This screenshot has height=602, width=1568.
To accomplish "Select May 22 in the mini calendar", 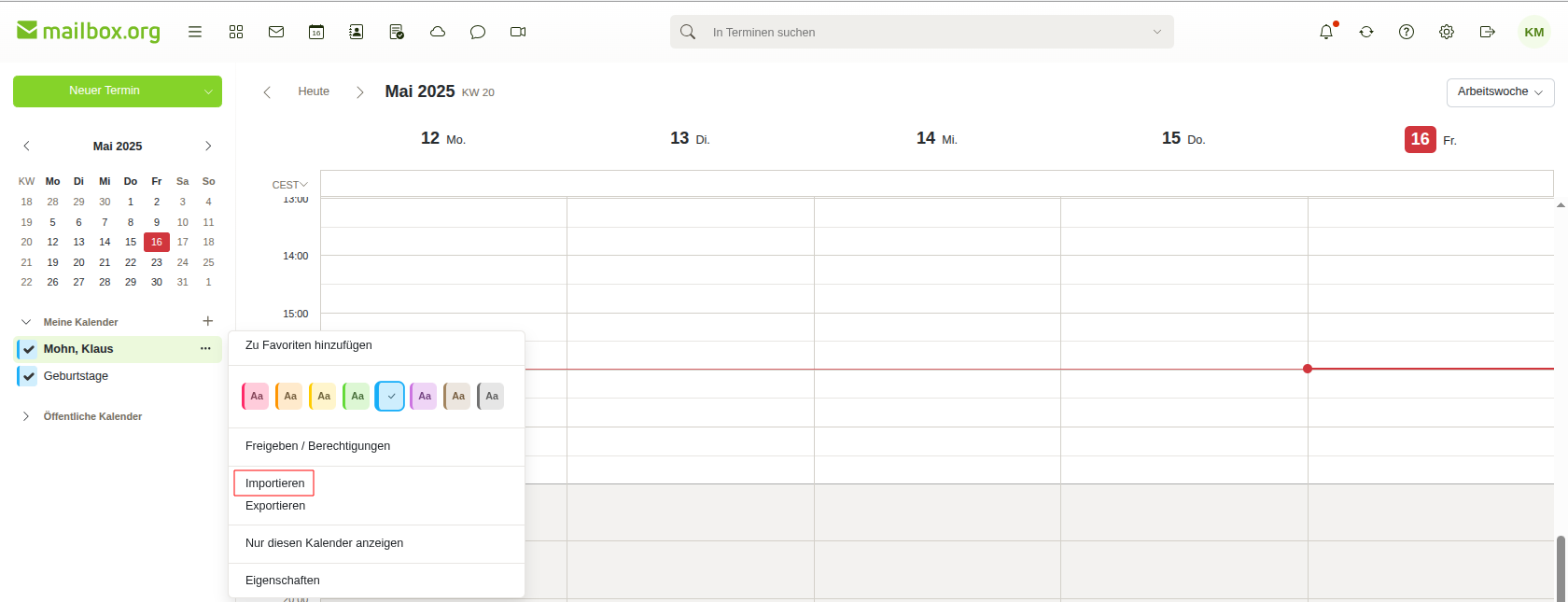I will [x=131, y=262].
